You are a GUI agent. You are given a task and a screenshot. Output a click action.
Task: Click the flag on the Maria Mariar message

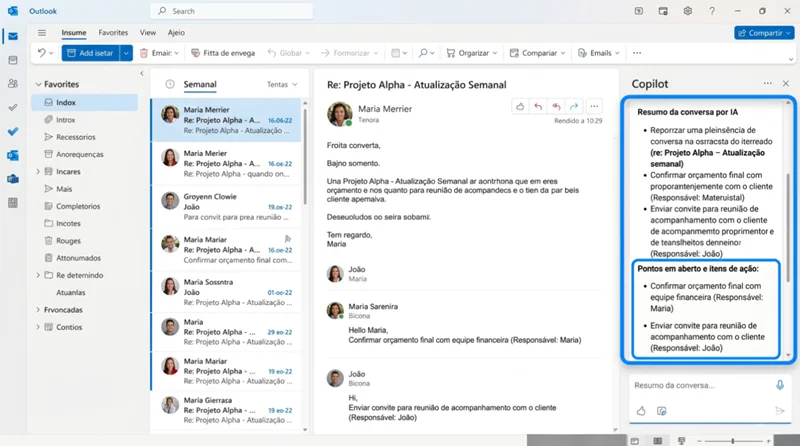pos(288,238)
